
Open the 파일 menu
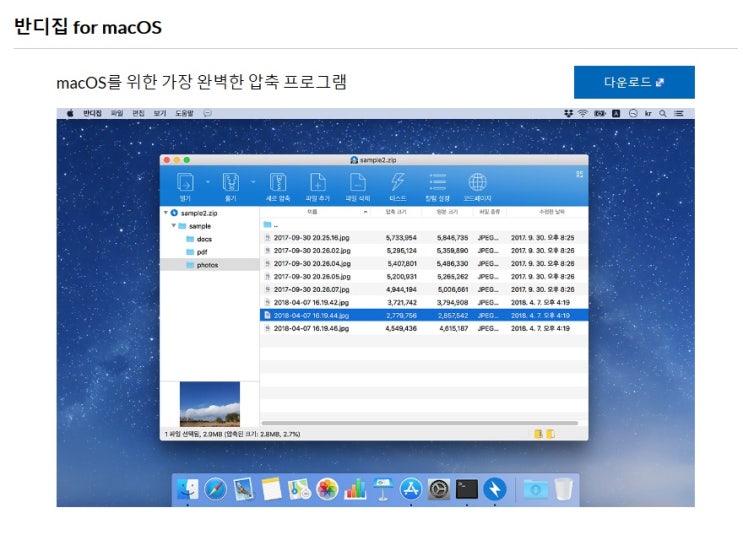click(117, 113)
